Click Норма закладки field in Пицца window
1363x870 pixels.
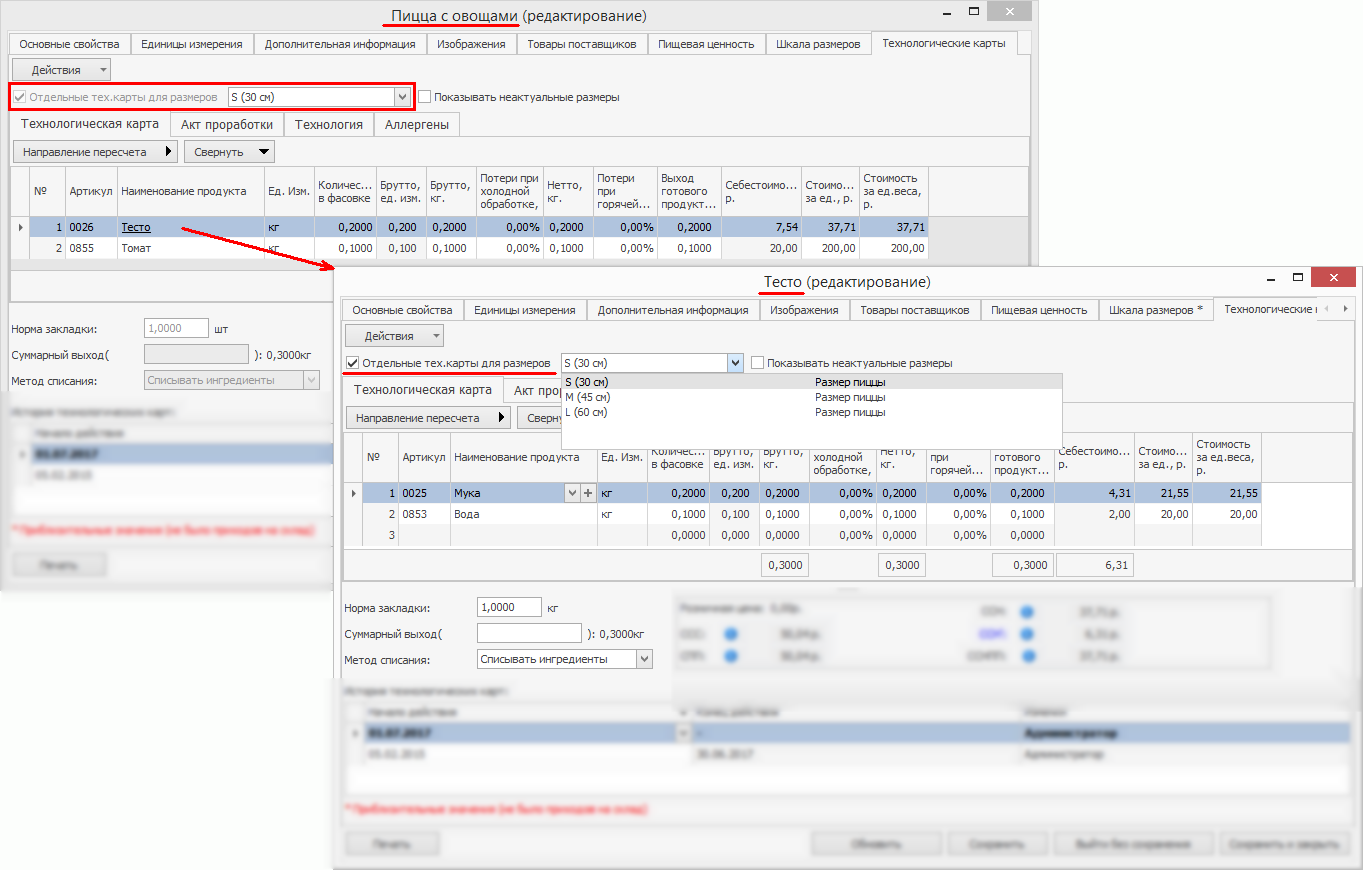tap(176, 328)
